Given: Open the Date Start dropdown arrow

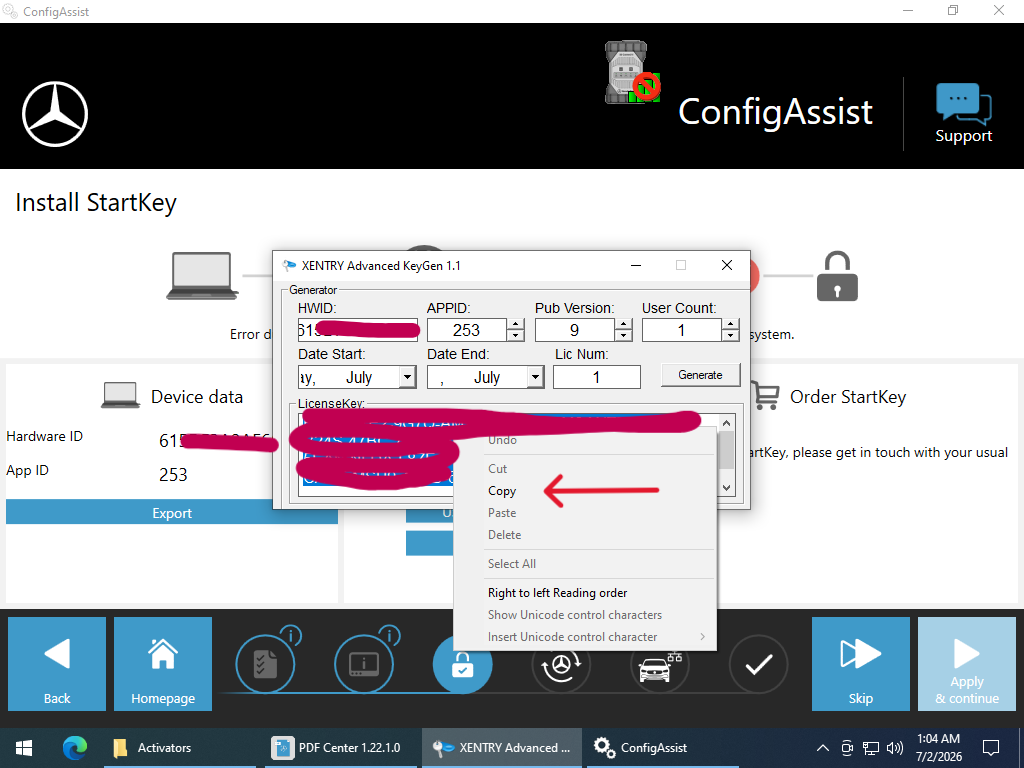Looking at the screenshot, I should point(408,377).
